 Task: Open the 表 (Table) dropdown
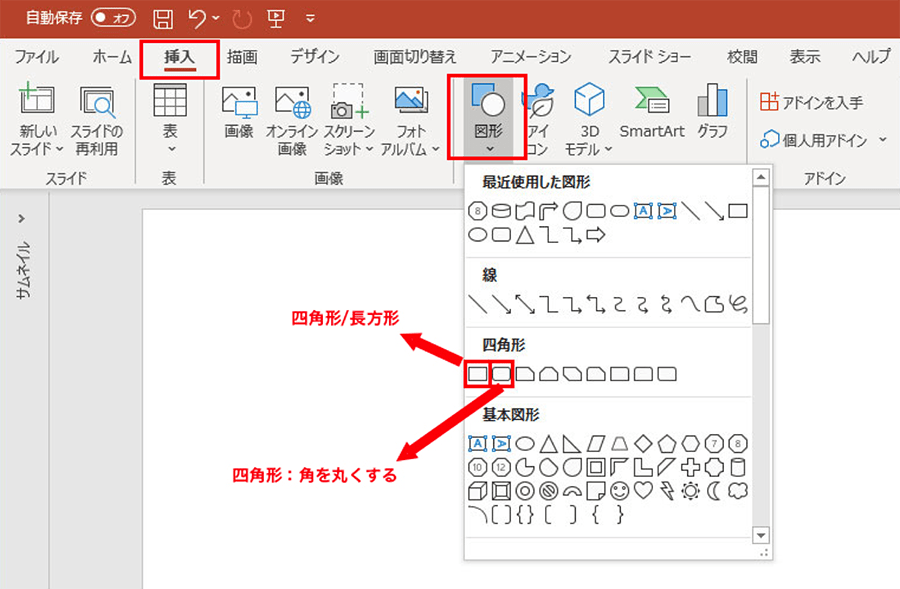tap(170, 149)
